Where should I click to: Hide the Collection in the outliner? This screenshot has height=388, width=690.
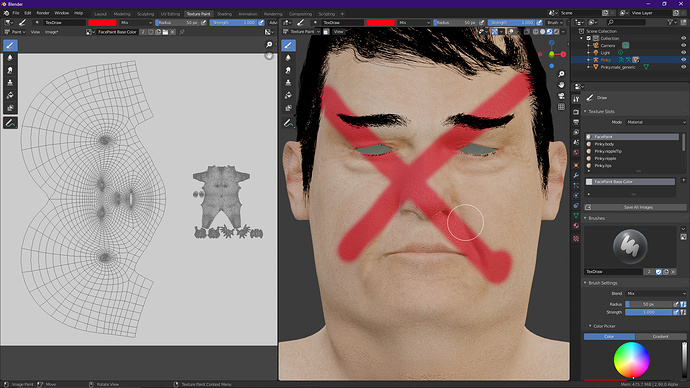[x=683, y=38]
